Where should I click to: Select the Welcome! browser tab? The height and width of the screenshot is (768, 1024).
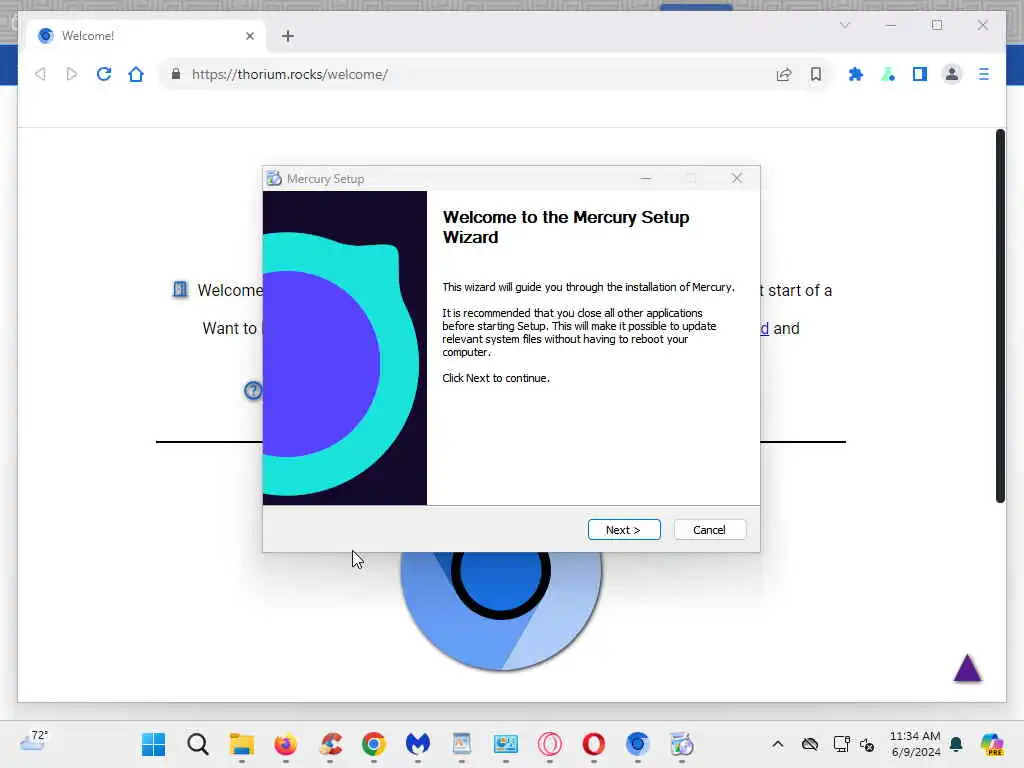[145, 36]
